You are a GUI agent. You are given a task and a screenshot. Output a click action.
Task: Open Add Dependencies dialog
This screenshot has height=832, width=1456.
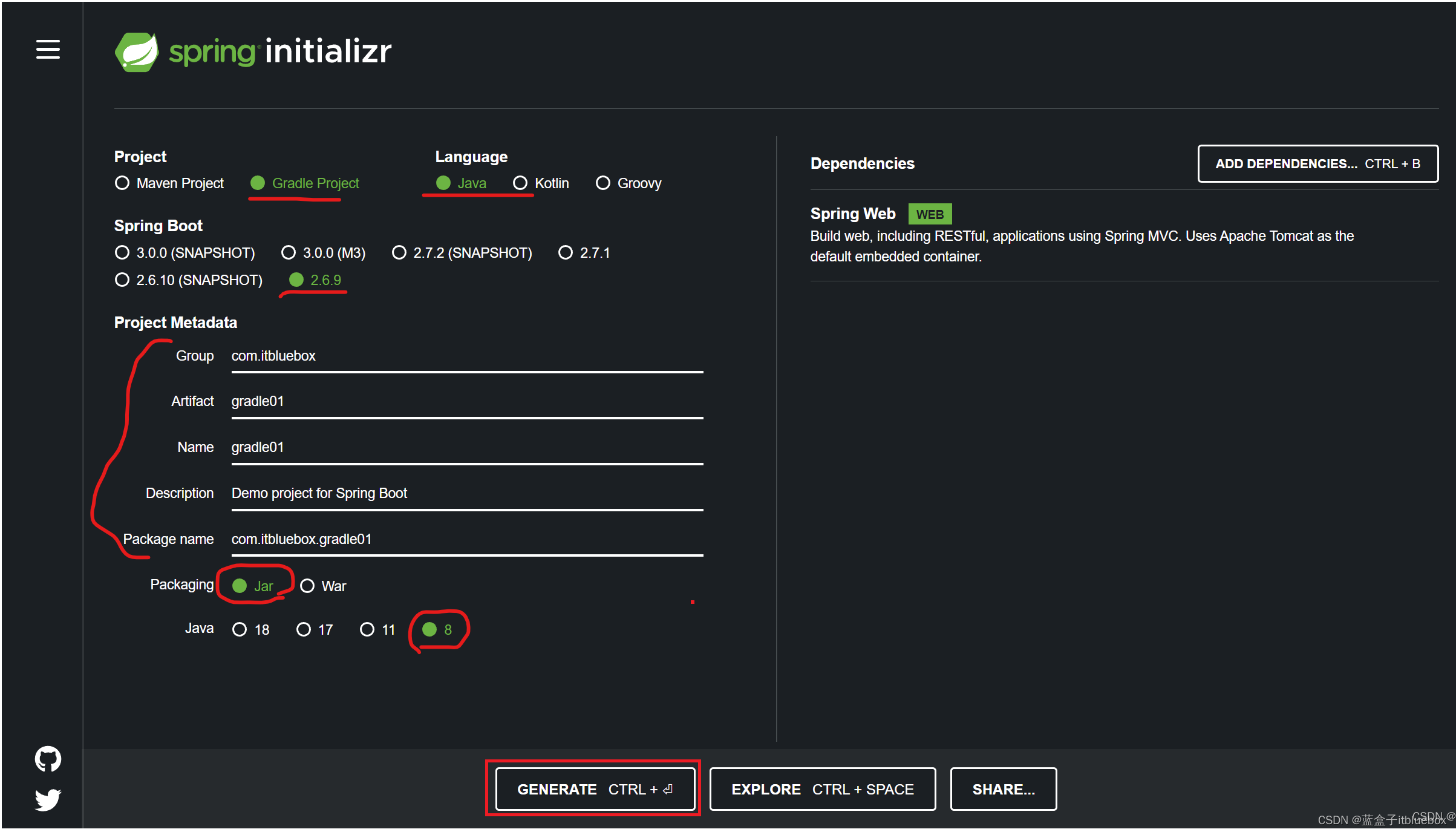tap(1318, 163)
